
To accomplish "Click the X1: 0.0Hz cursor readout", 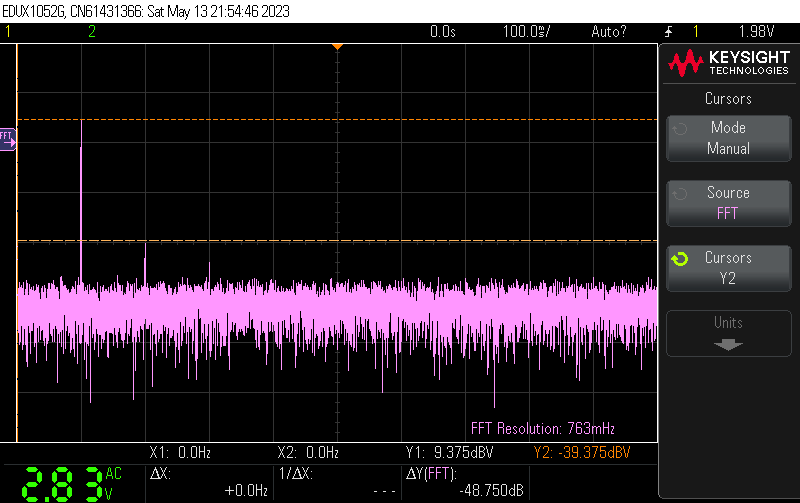I will (x=180, y=452).
